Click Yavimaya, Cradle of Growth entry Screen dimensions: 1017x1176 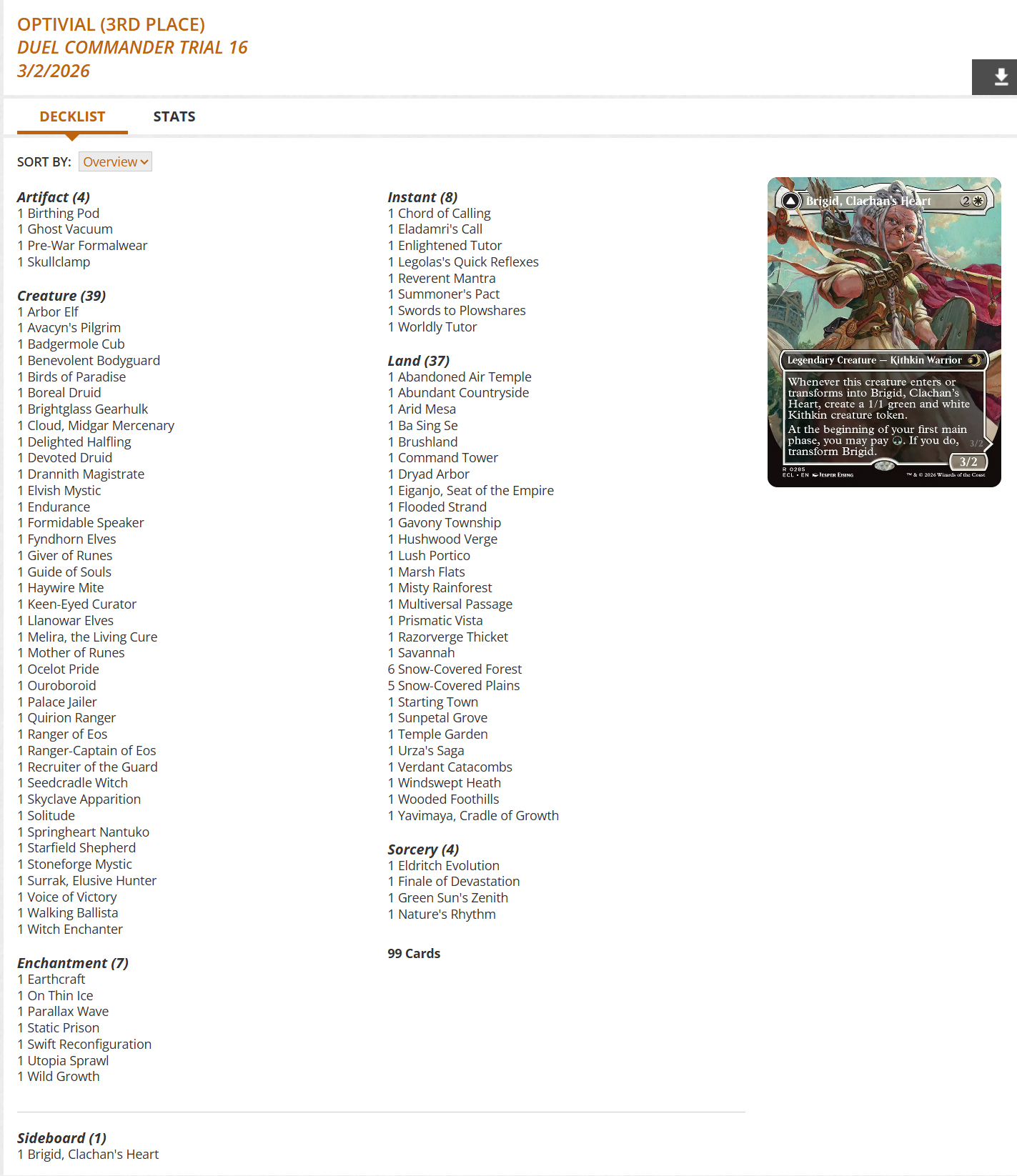click(x=477, y=815)
